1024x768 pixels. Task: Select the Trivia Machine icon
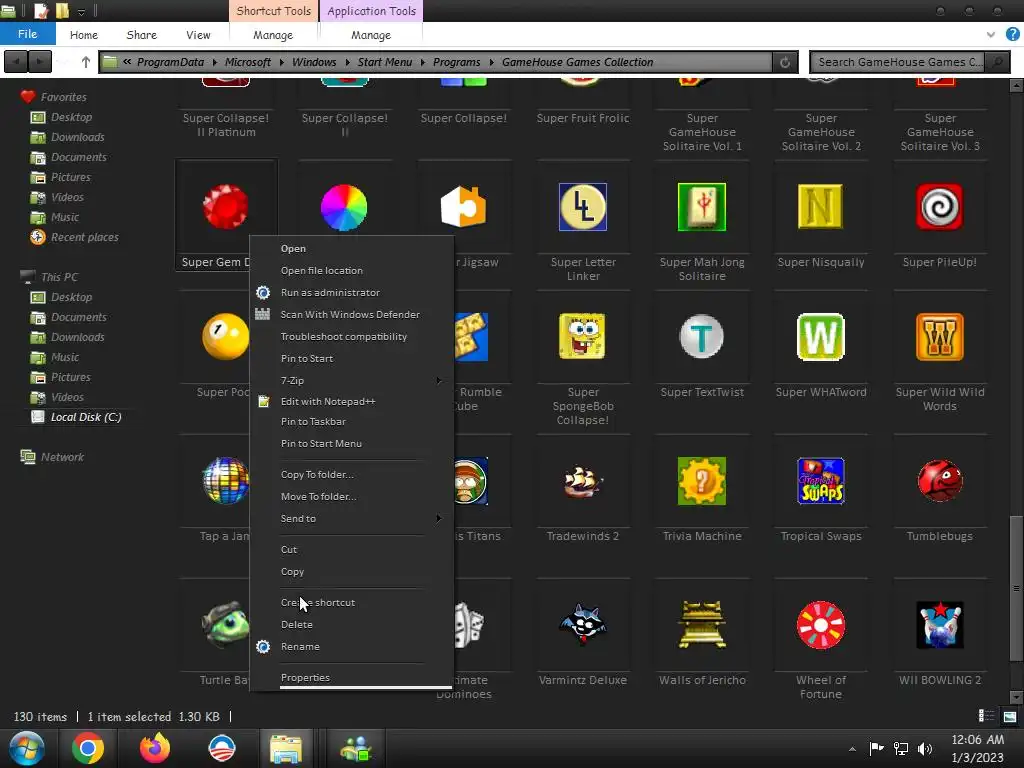pos(702,481)
